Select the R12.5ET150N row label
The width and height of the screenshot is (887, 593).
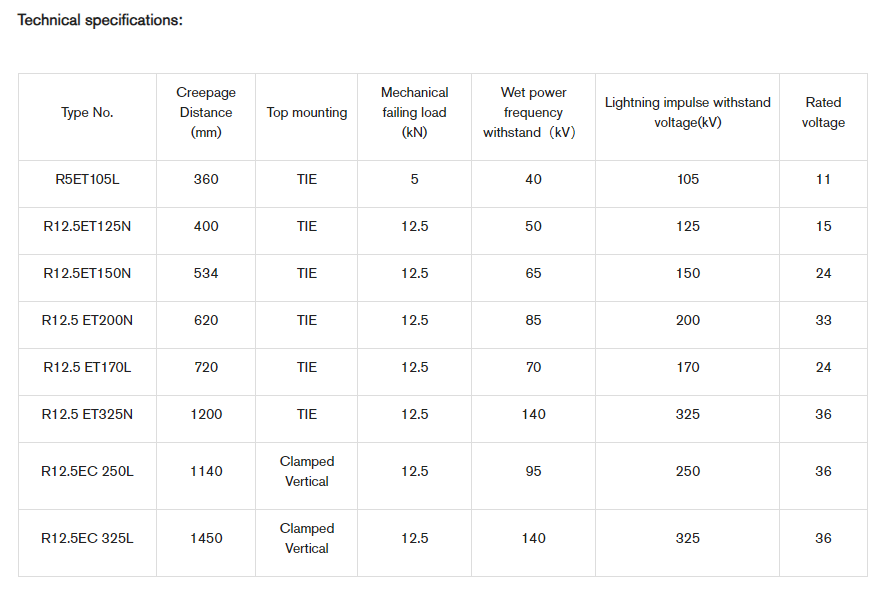[87, 273]
